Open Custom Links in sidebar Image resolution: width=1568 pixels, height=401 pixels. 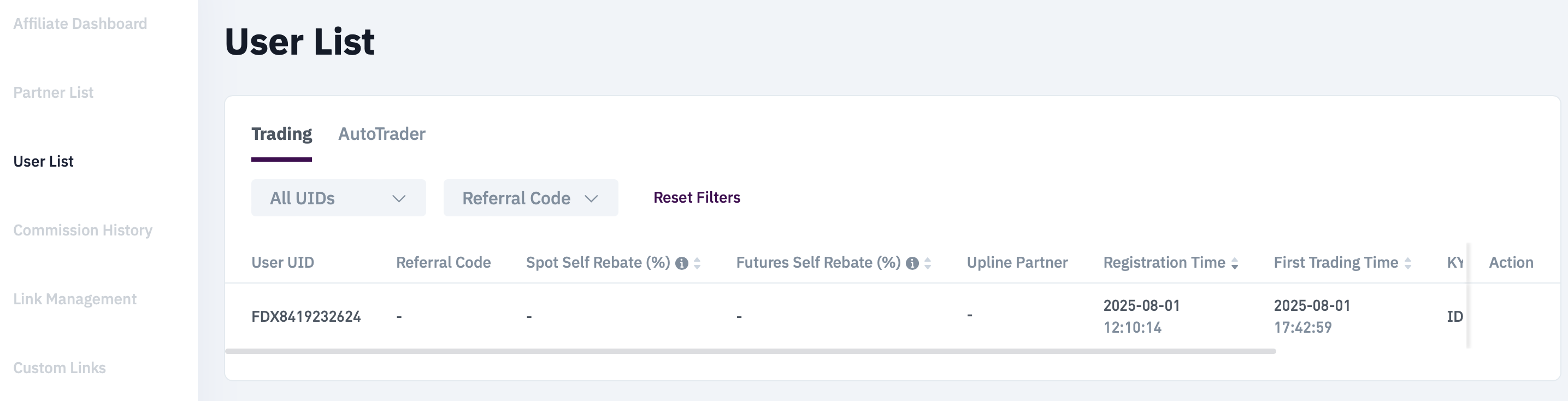pyautogui.click(x=60, y=368)
